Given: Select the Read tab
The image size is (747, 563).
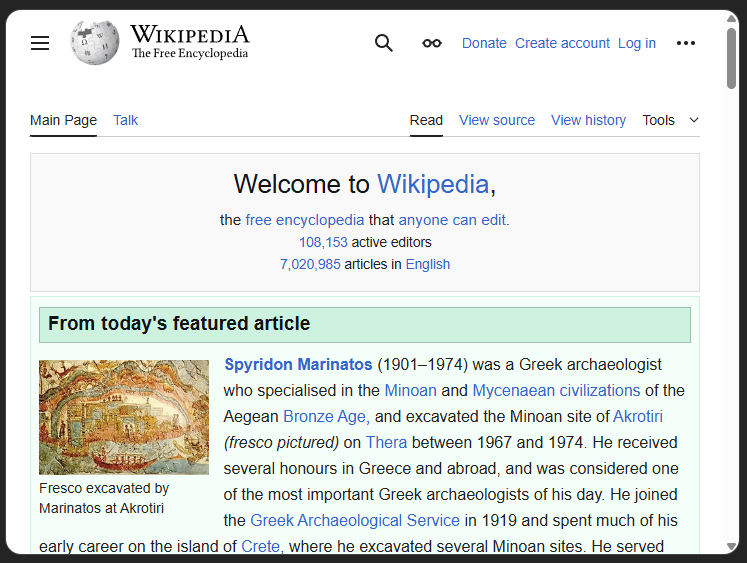Looking at the screenshot, I should pos(426,120).
